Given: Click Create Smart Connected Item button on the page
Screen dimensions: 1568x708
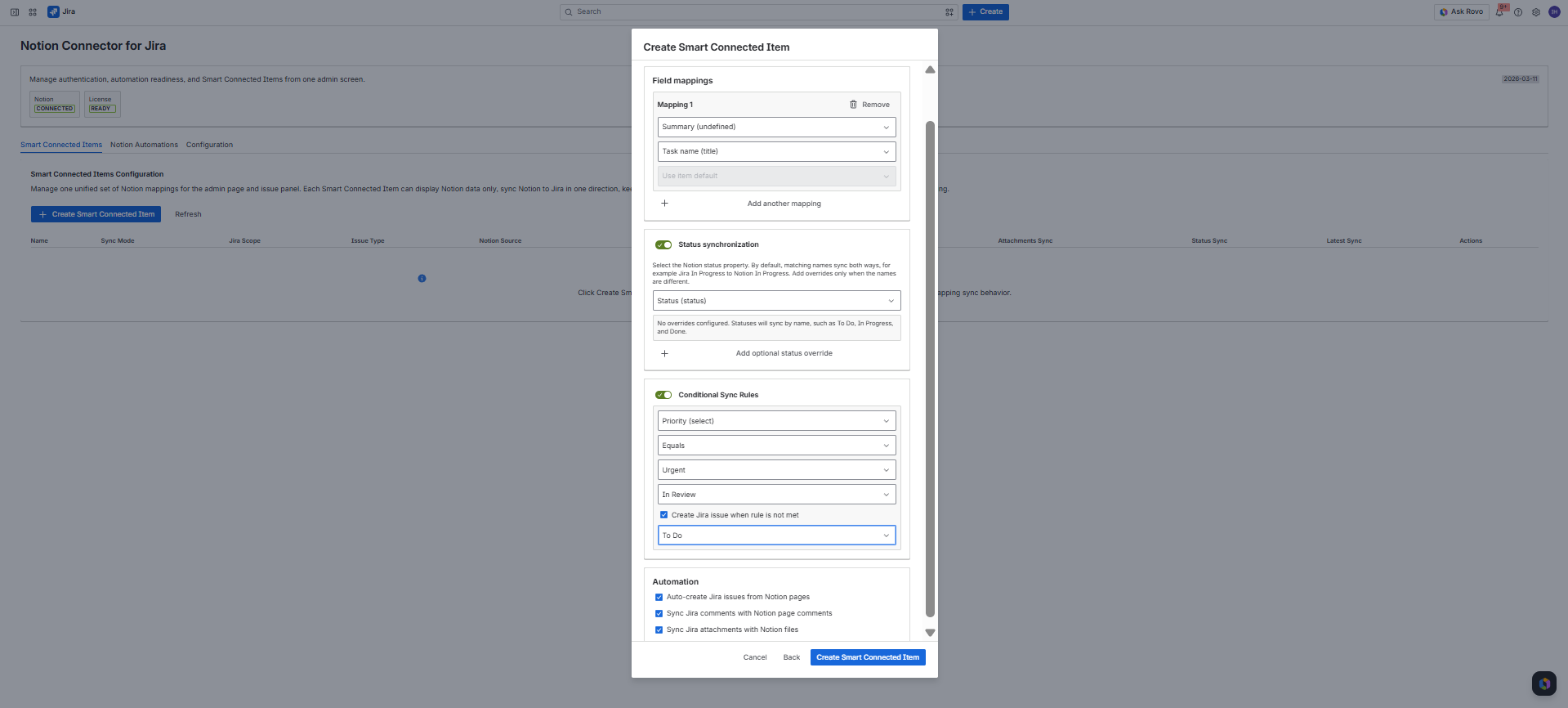Looking at the screenshot, I should pos(96,214).
